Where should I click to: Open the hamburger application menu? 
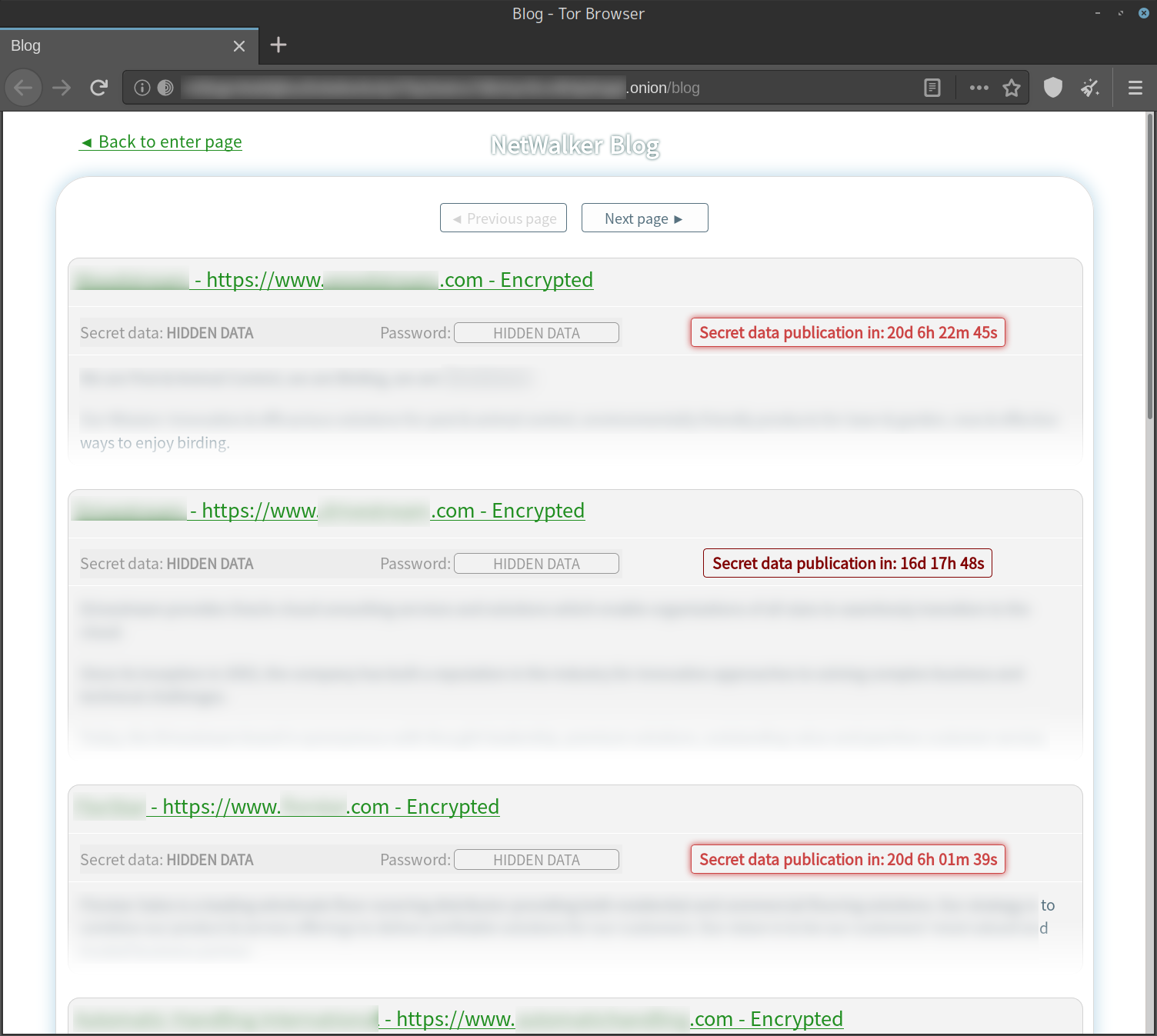click(x=1135, y=88)
